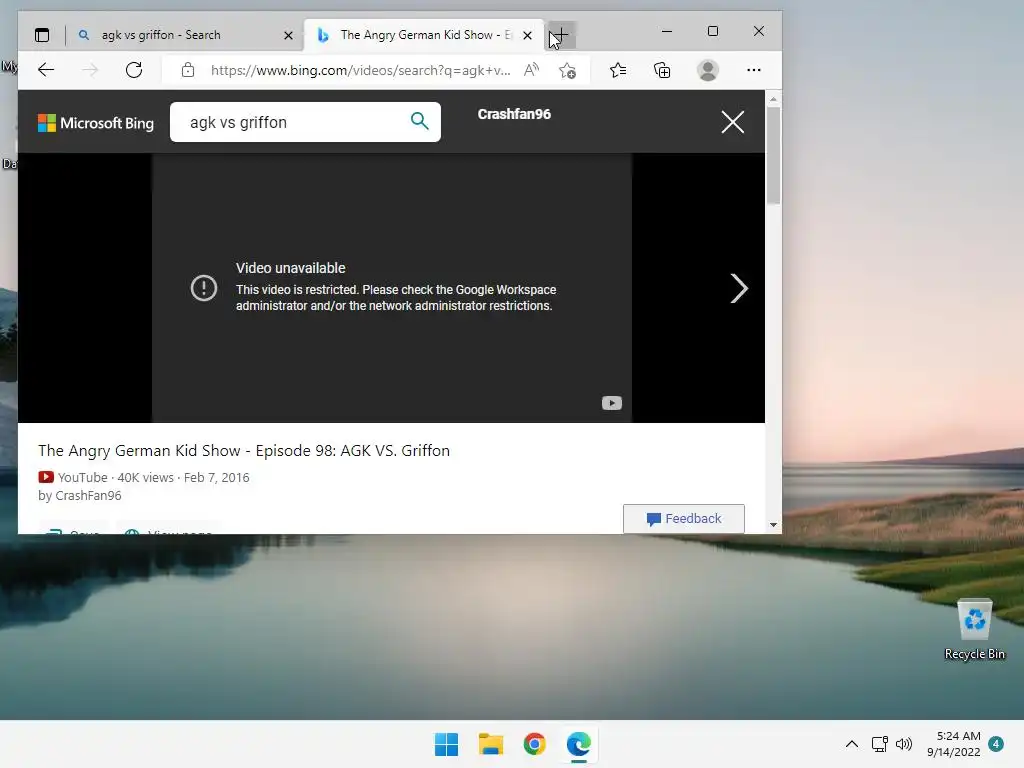The width and height of the screenshot is (1024, 768).
Task: Click the red YouTube source icon
Action: 46,477
